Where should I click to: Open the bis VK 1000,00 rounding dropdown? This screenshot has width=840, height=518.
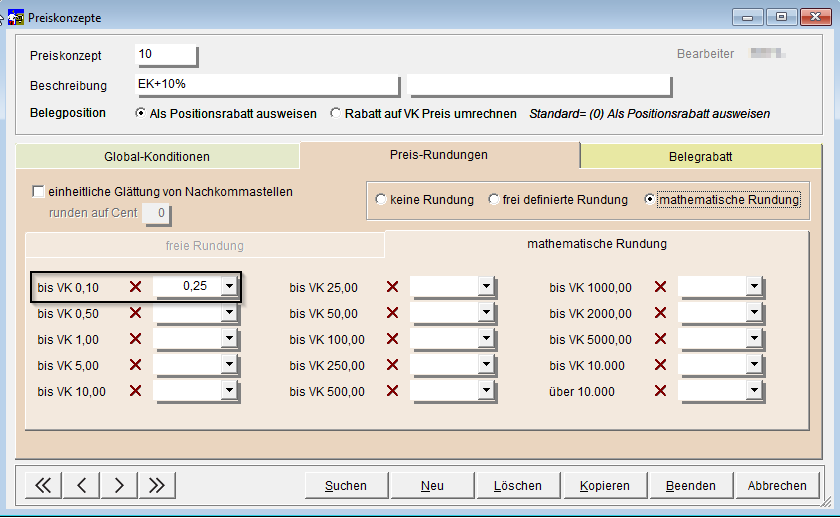[x=754, y=286]
